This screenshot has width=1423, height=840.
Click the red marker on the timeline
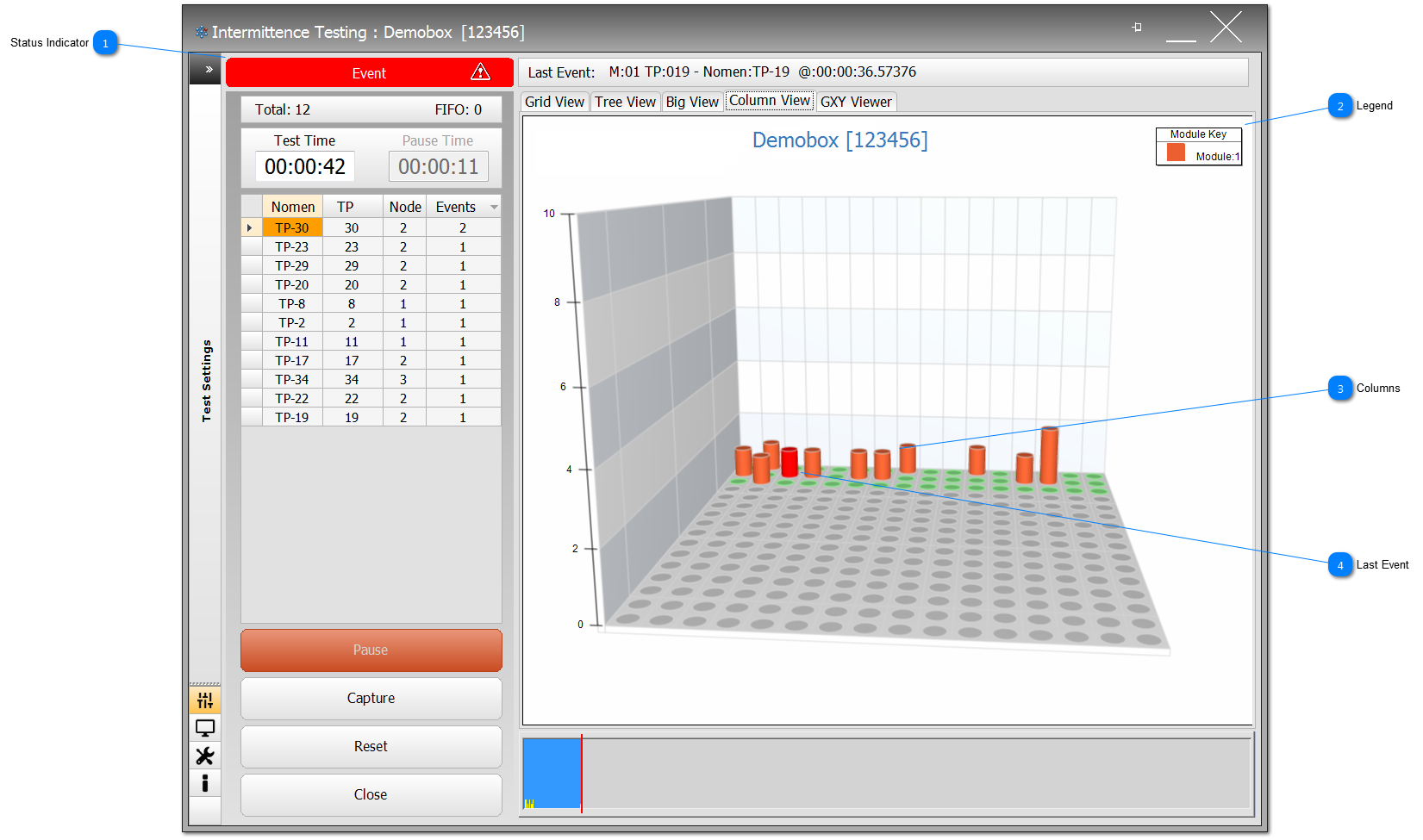pos(582,773)
